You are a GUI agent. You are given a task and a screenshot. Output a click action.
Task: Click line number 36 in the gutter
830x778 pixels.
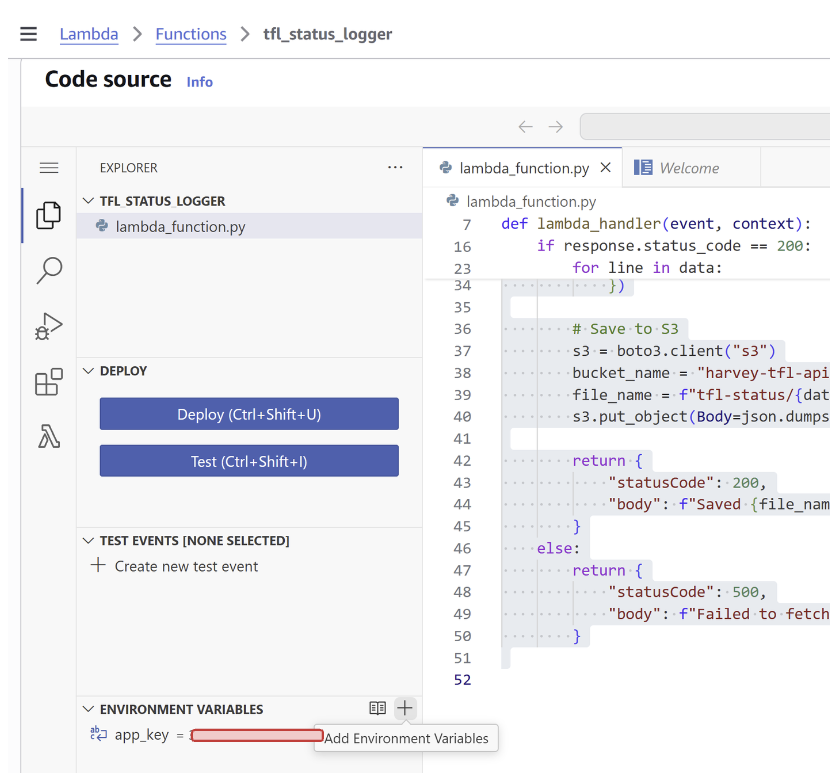point(463,329)
